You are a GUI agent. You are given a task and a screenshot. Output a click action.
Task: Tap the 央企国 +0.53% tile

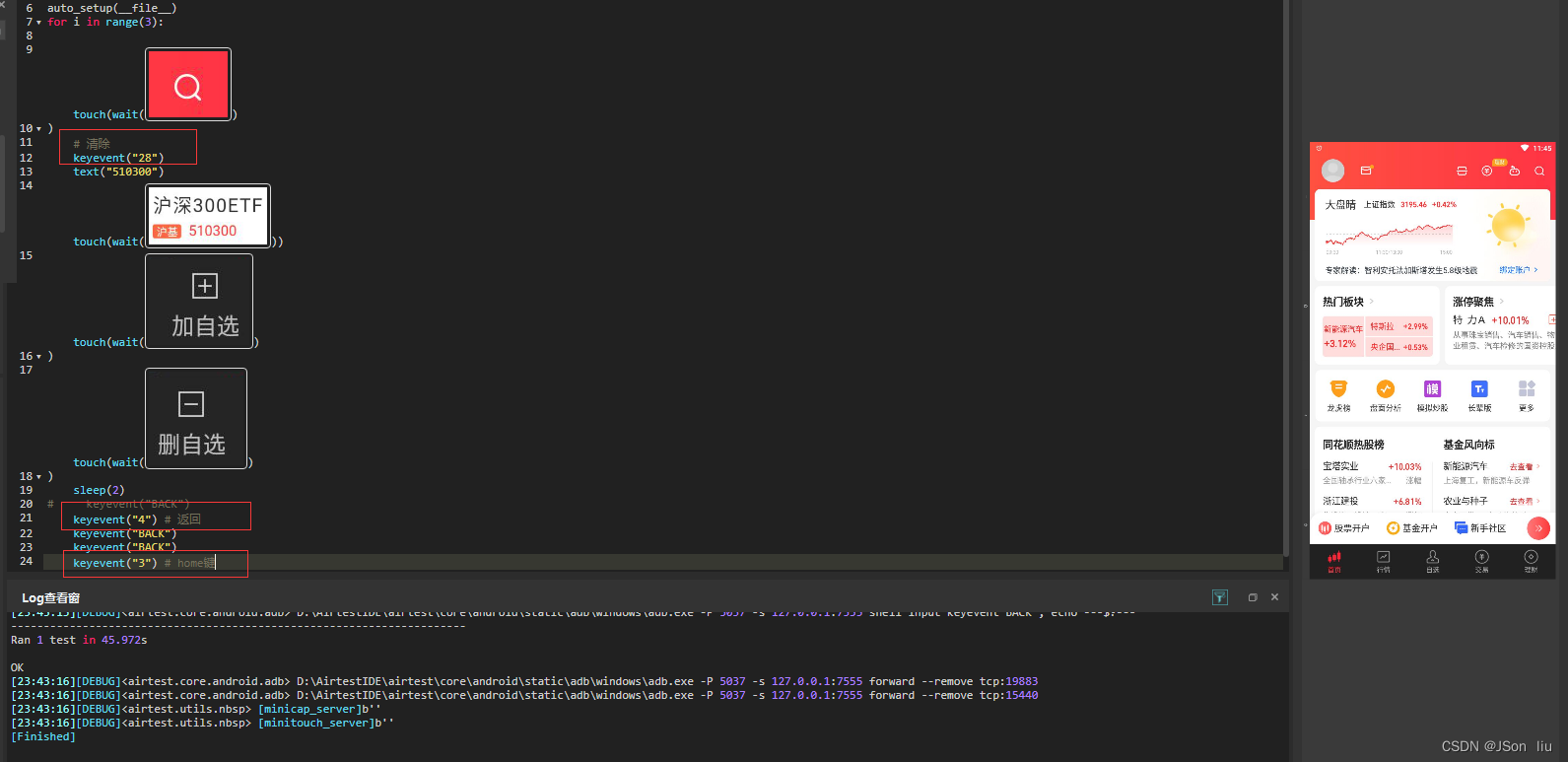click(1398, 347)
